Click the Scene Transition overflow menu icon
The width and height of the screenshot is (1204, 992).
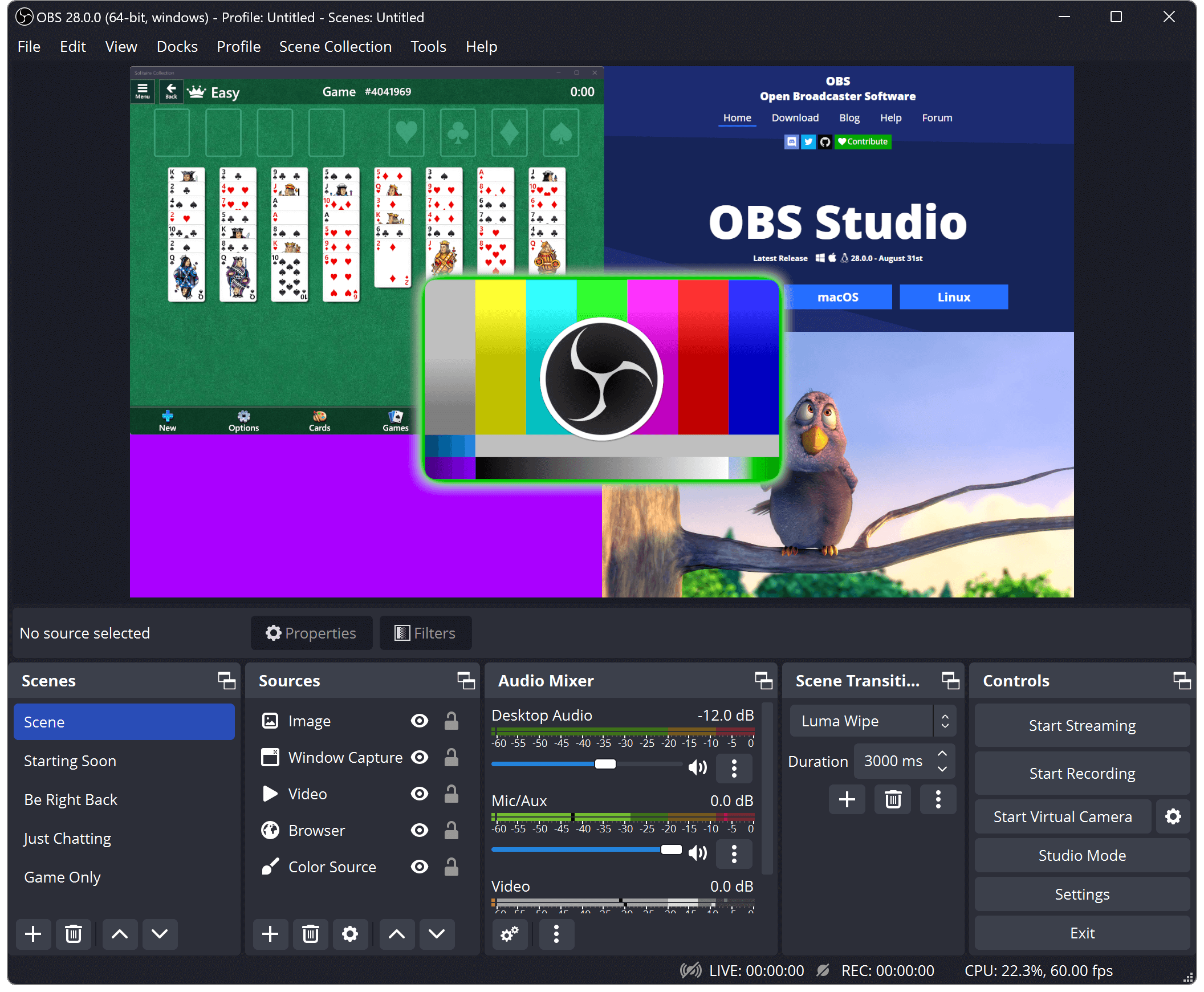[938, 799]
